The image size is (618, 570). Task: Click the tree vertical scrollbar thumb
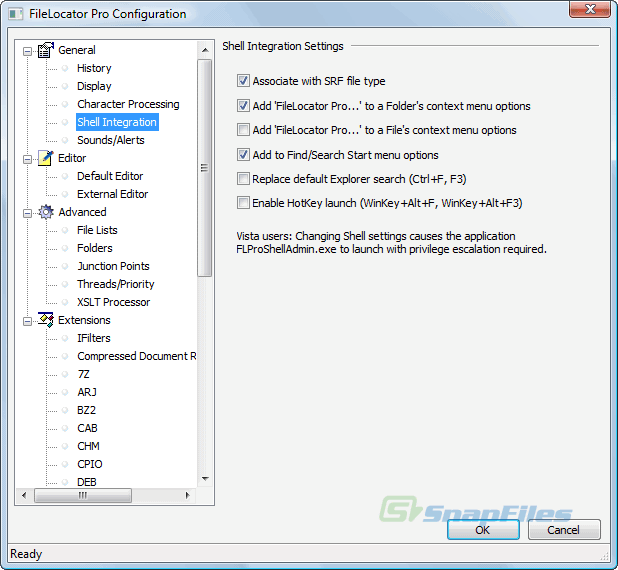205,168
